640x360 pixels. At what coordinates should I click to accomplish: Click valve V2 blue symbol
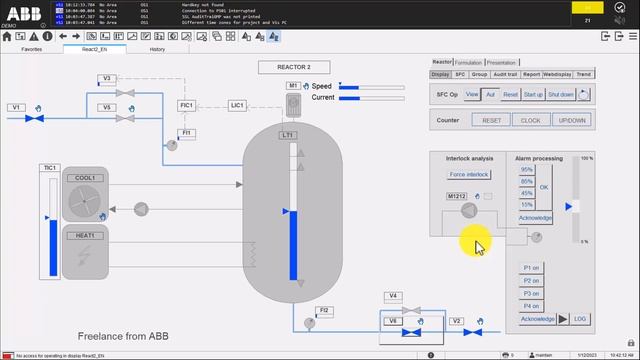coord(473,333)
